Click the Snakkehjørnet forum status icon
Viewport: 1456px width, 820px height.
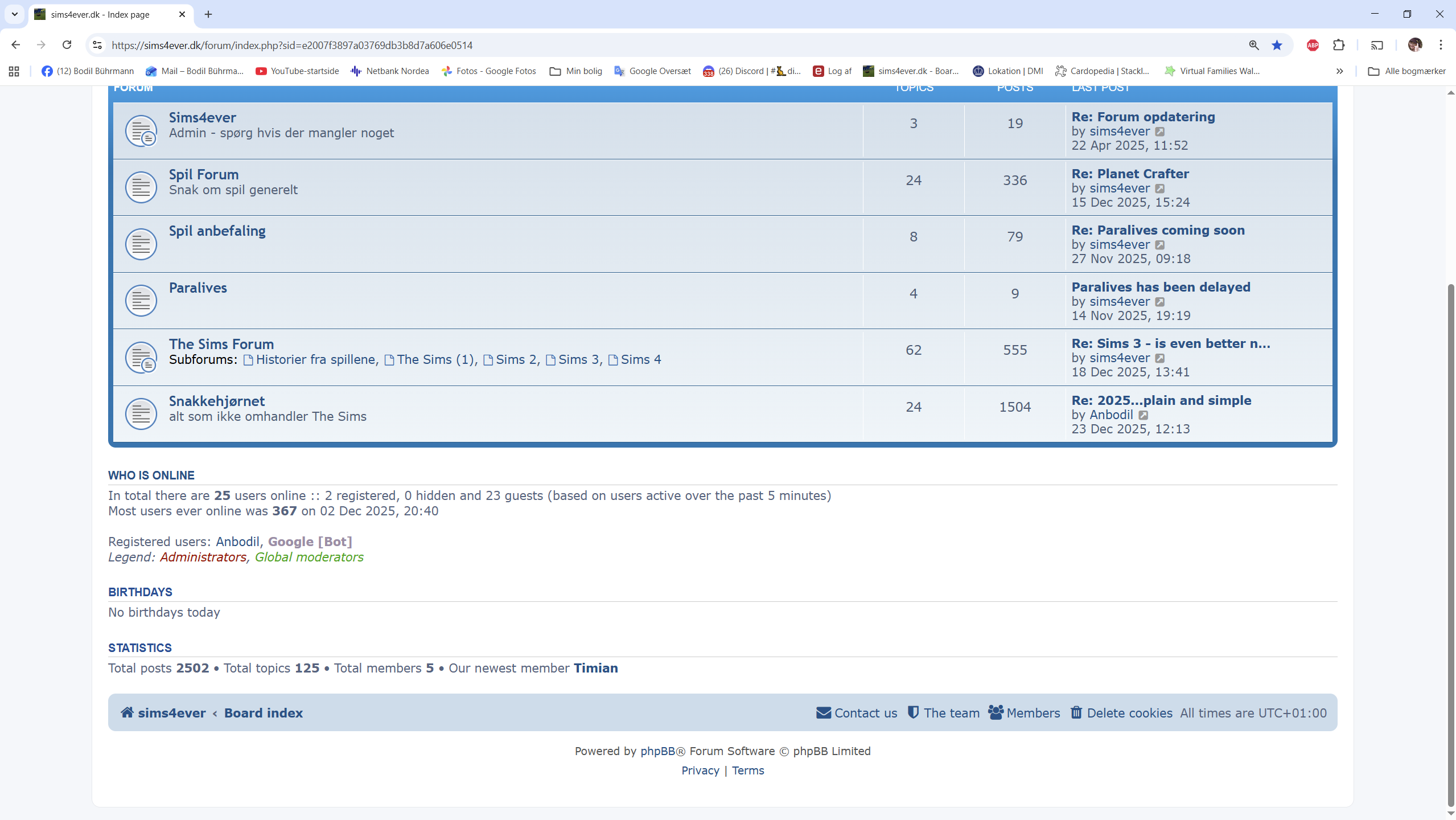point(141,413)
